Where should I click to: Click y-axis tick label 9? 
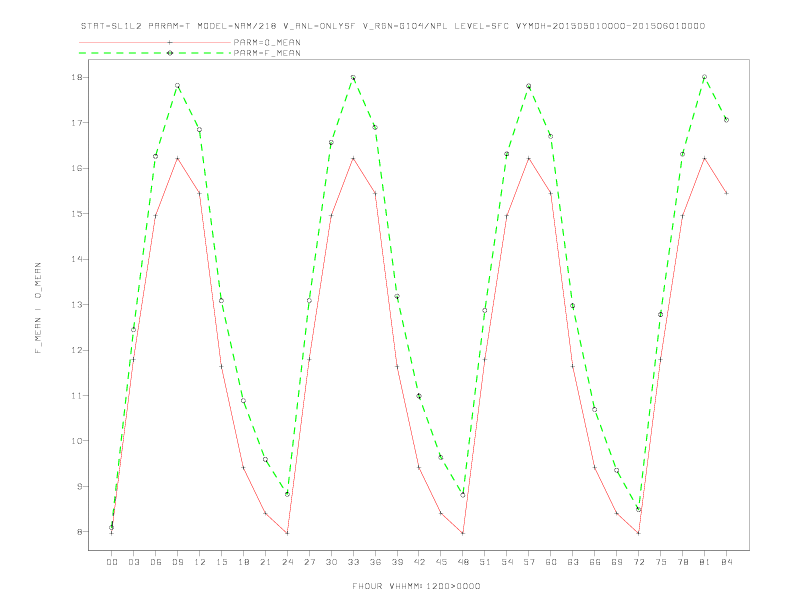point(79,486)
